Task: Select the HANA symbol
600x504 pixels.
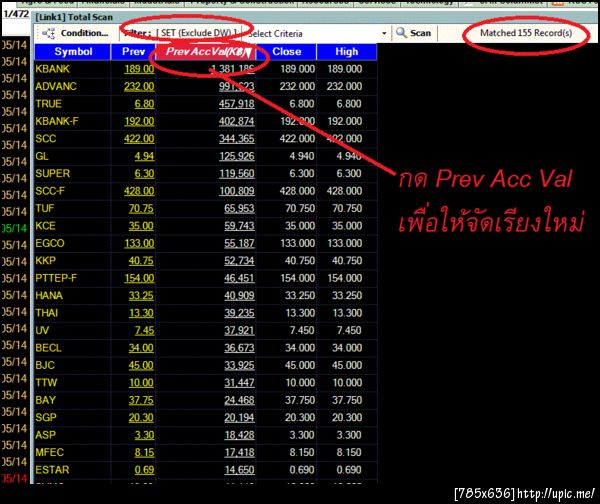Action: 49,295
